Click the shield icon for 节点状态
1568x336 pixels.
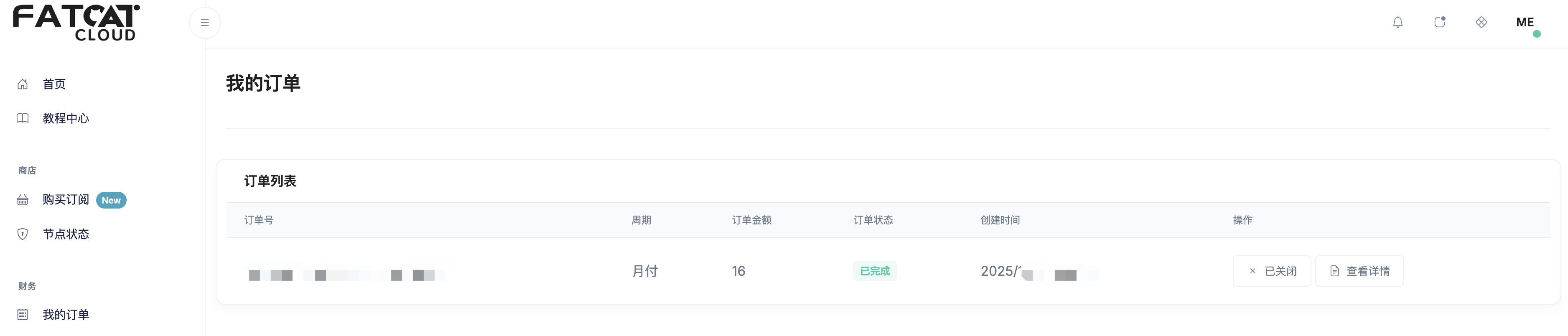23,234
